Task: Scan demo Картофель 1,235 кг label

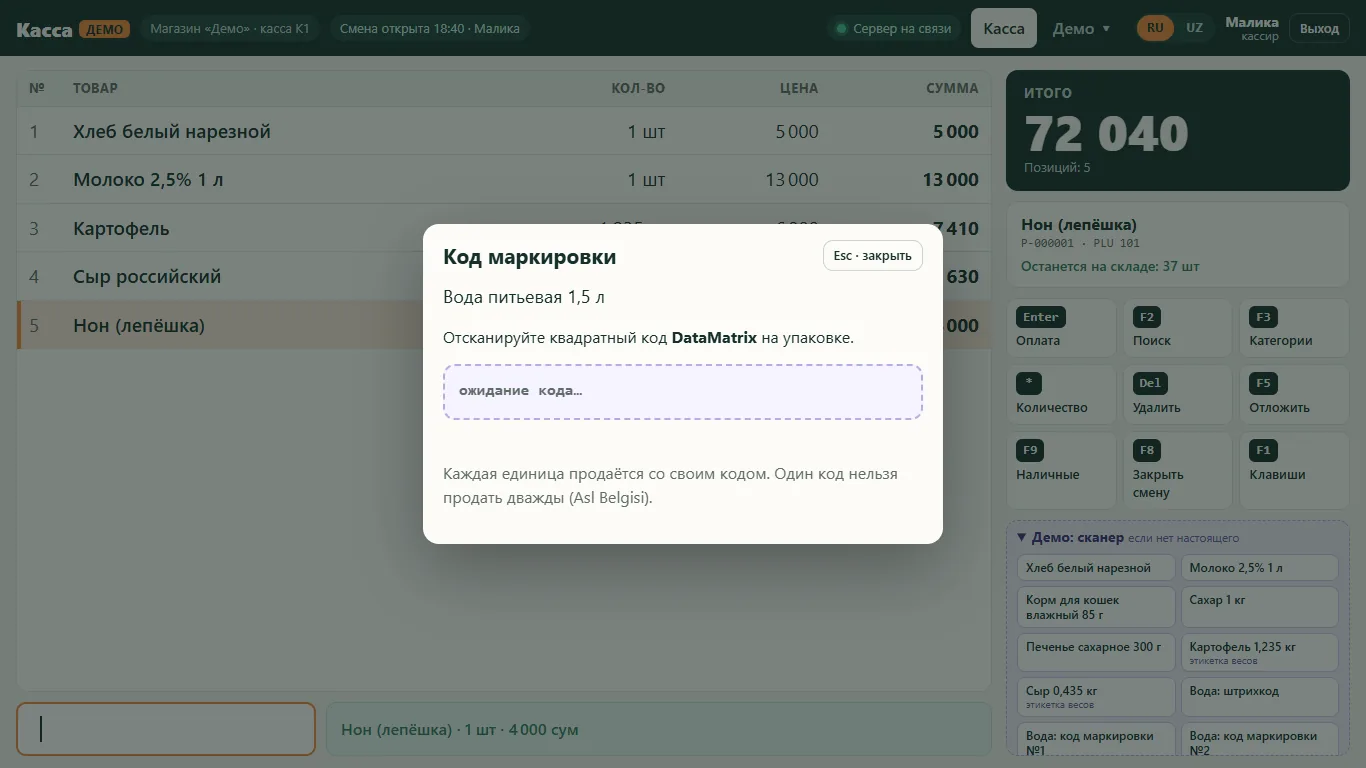Action: [1259, 653]
